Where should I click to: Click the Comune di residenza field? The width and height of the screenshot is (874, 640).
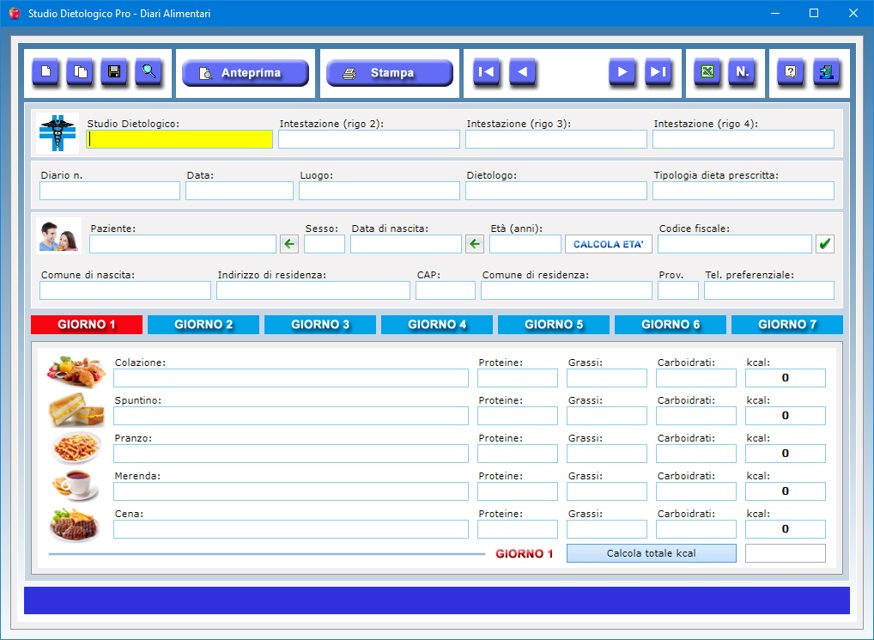click(567, 290)
